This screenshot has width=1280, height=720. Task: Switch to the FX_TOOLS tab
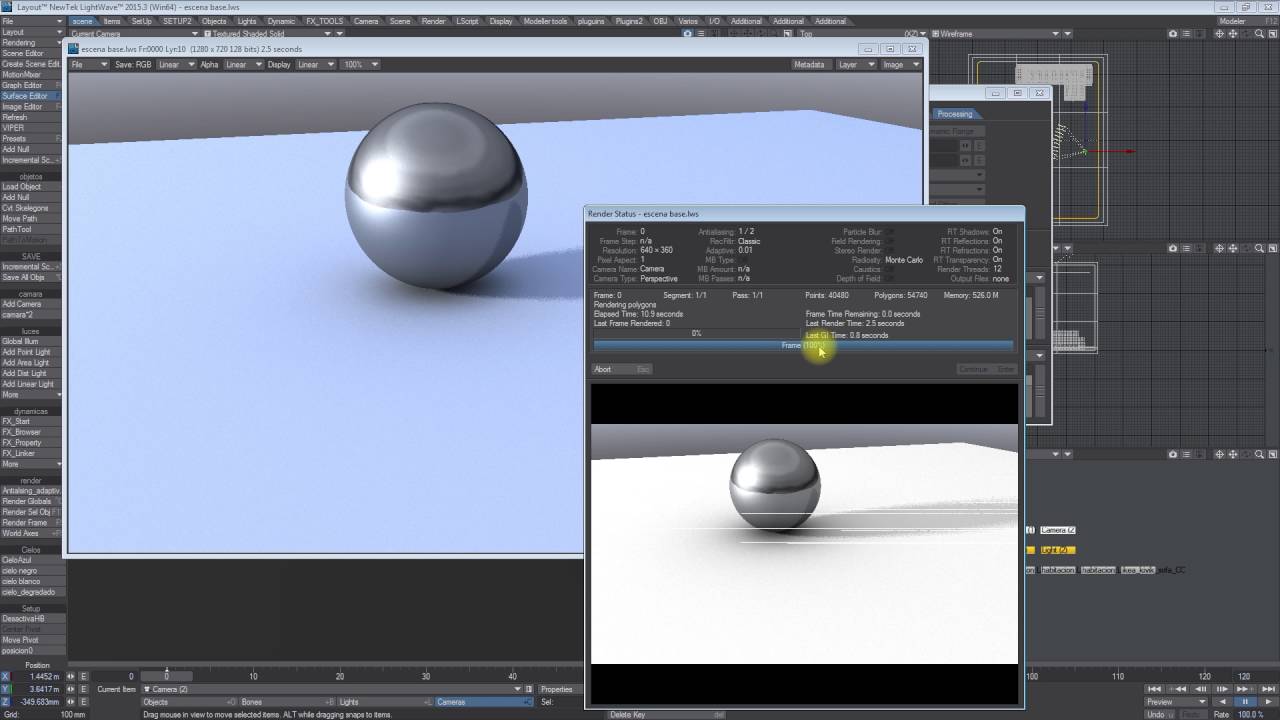coord(323,21)
